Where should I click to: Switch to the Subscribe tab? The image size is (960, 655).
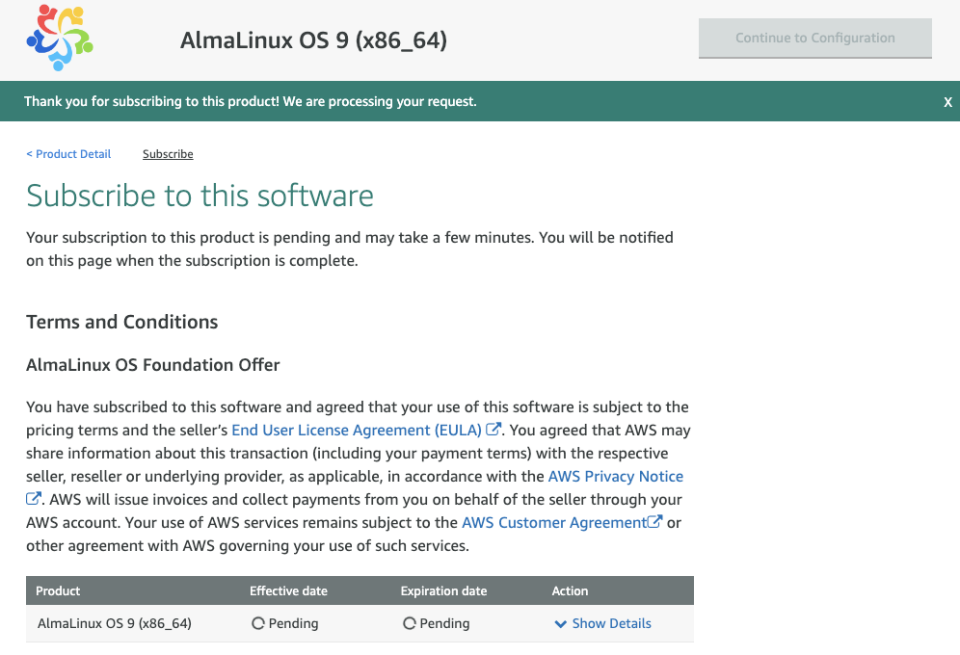click(167, 153)
